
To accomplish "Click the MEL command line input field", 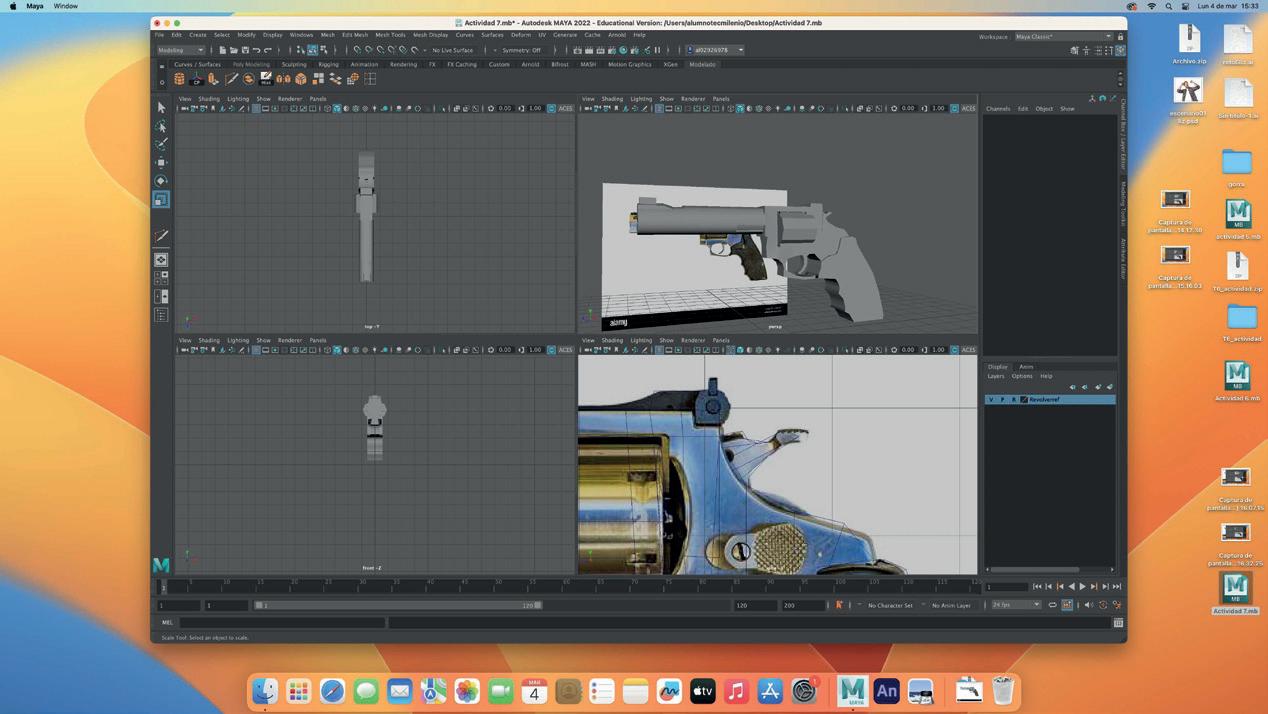I will pos(283,622).
